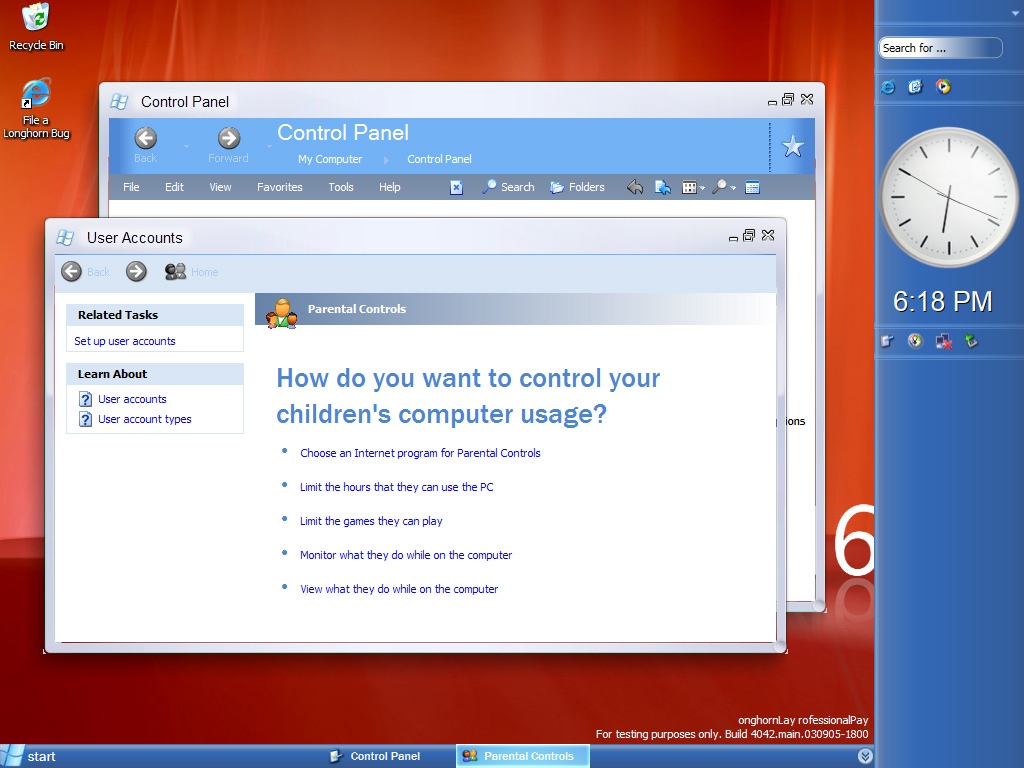Toggle the Folders pane in Control Panel toolbar
Viewport: 1024px width, 768px height.
pos(577,187)
